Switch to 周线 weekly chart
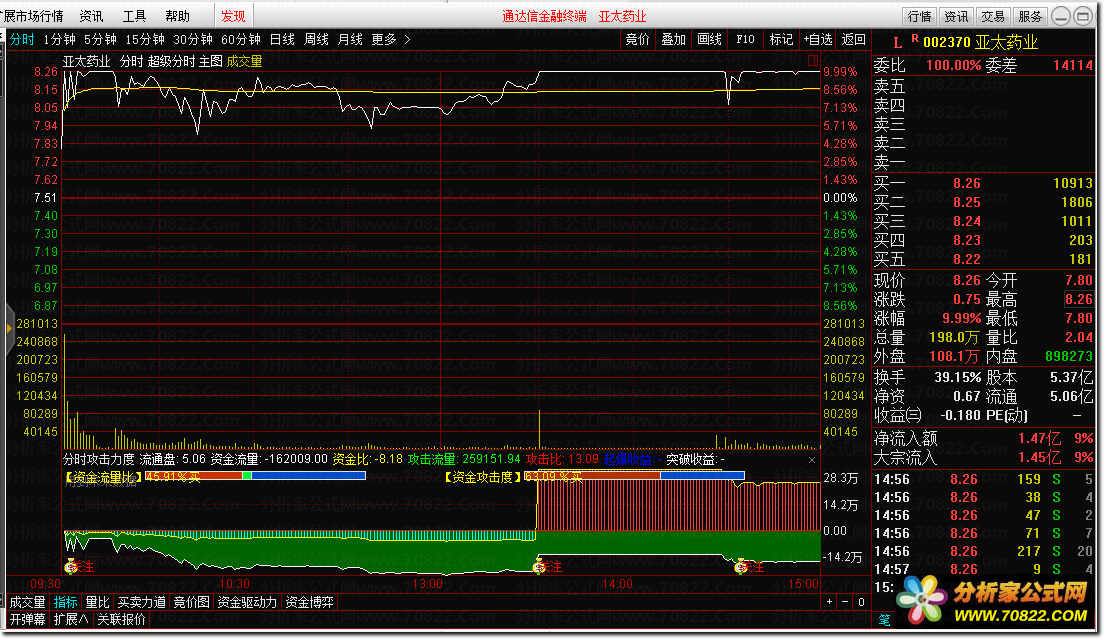 (x=316, y=40)
